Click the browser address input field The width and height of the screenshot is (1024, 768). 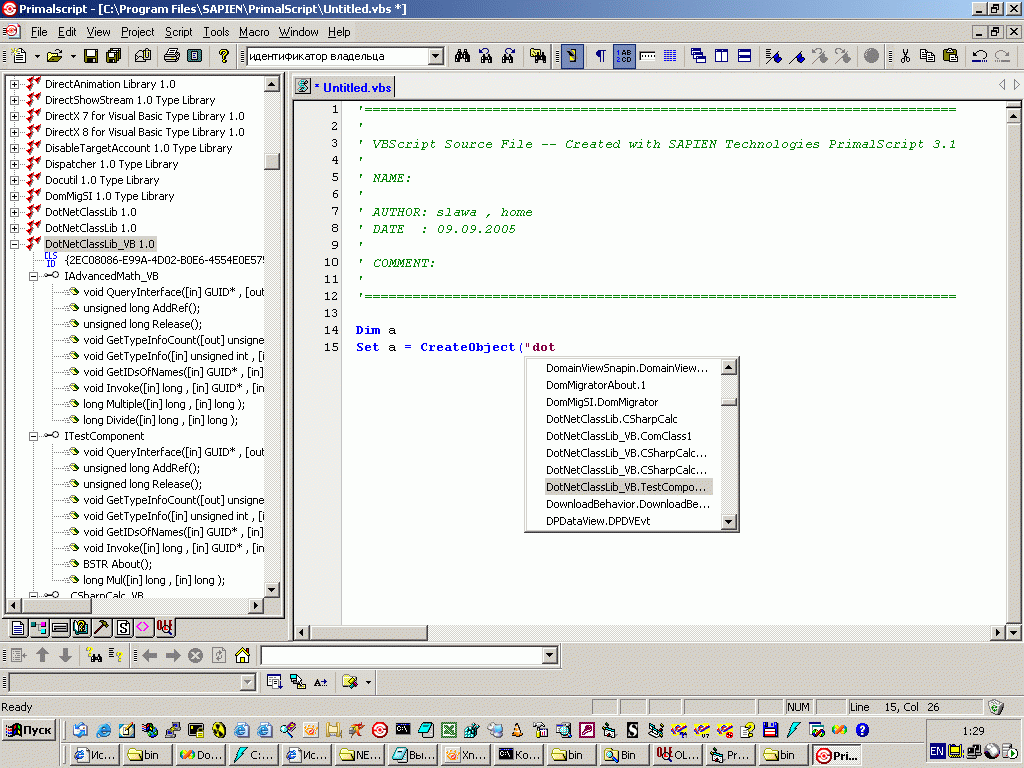click(402, 655)
